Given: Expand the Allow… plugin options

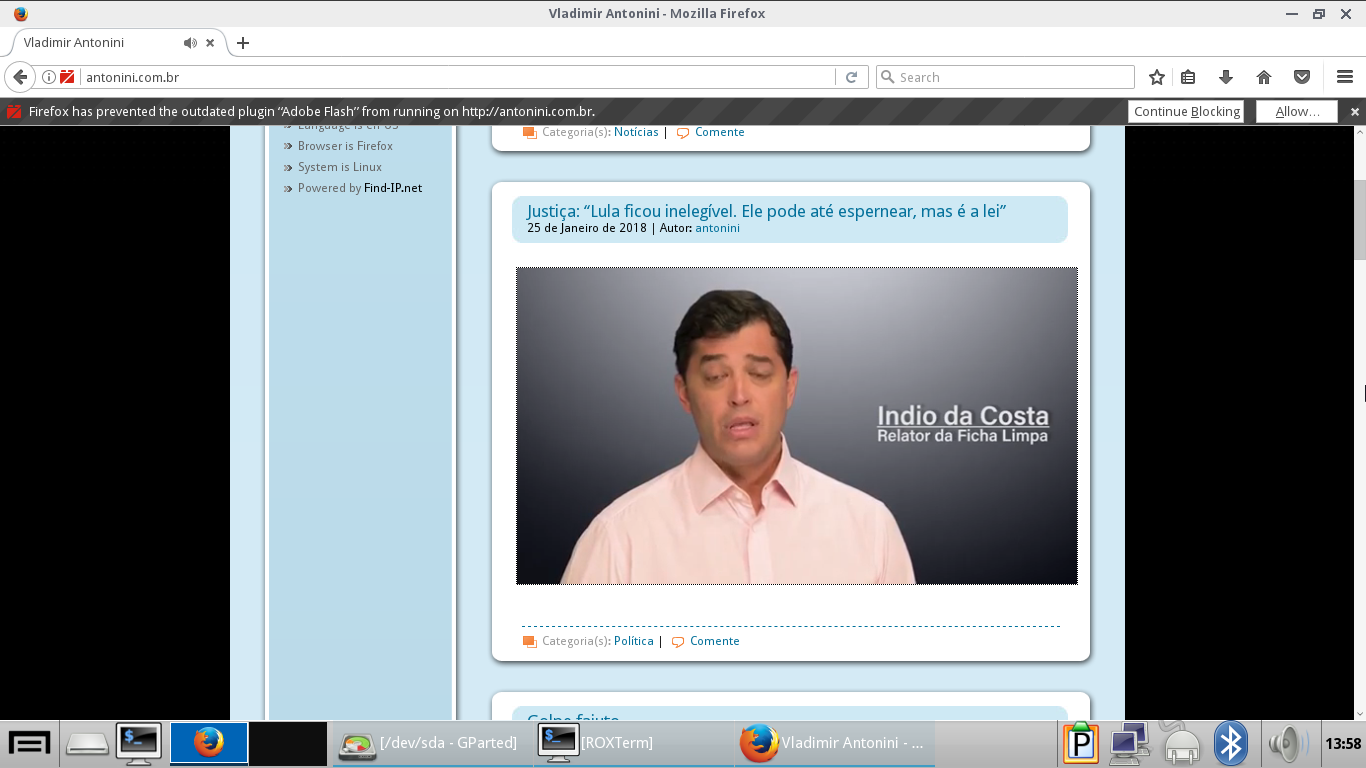Looking at the screenshot, I should (x=1297, y=111).
